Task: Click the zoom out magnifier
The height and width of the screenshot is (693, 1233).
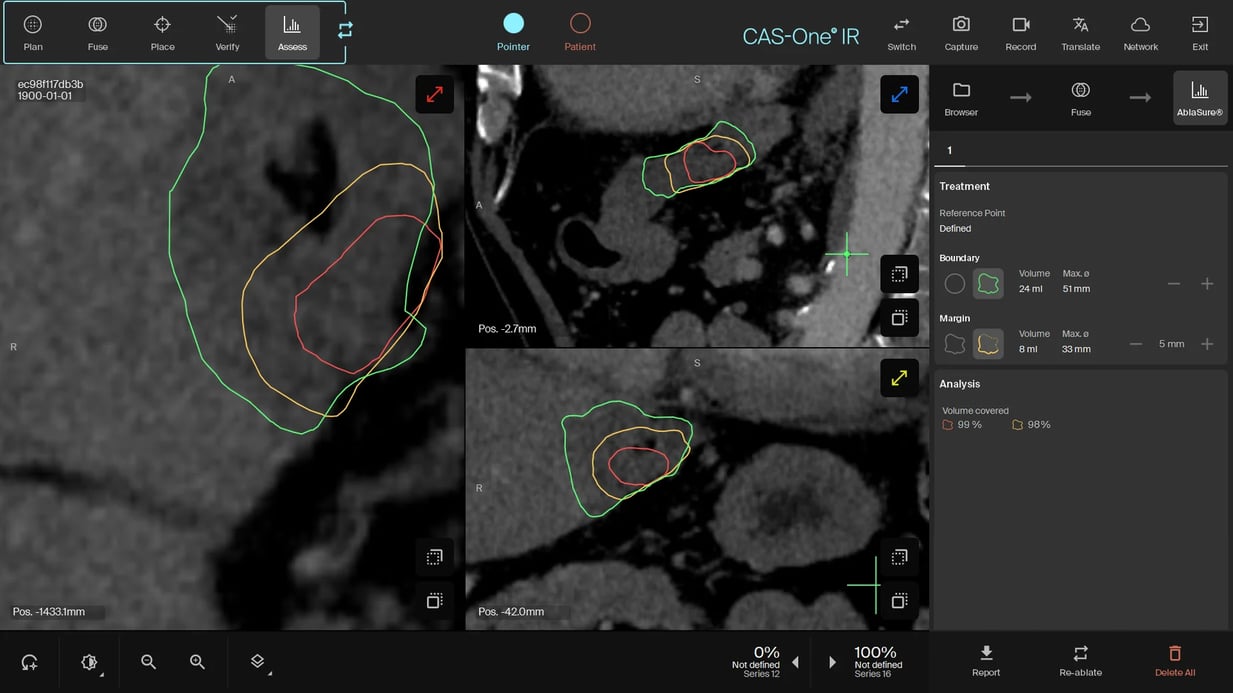Action: pyautogui.click(x=148, y=662)
